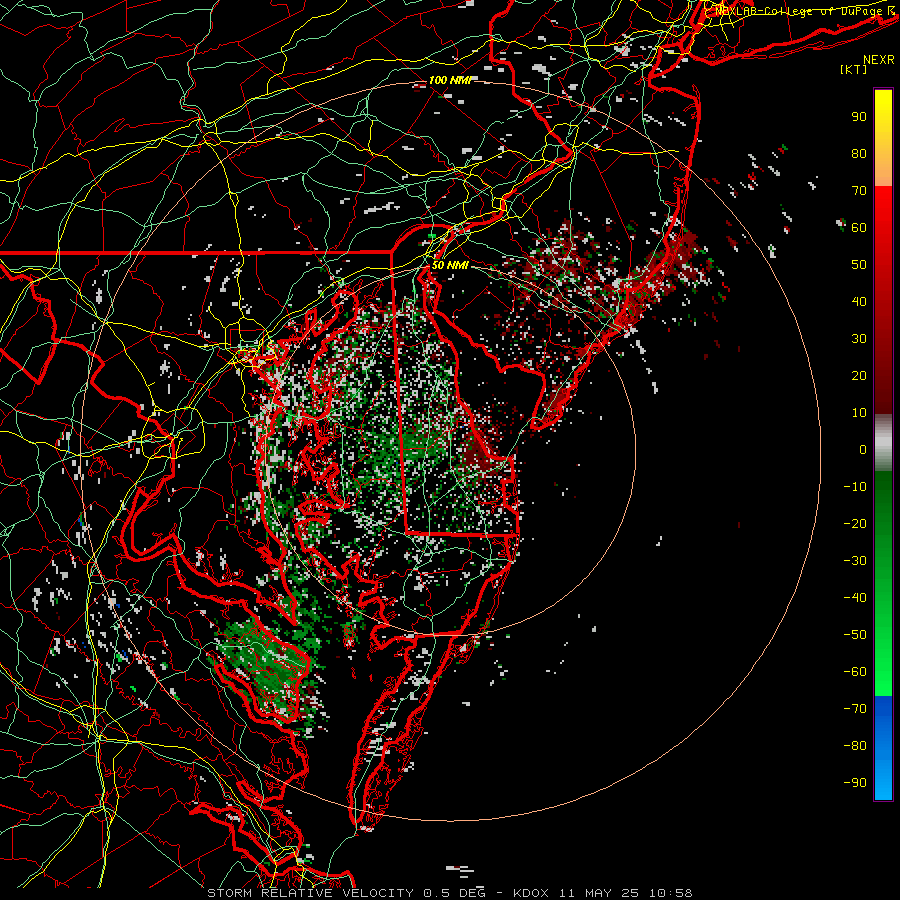Click the KDOX station identifier in the caption
The image size is (900, 900).
[x=531, y=893]
